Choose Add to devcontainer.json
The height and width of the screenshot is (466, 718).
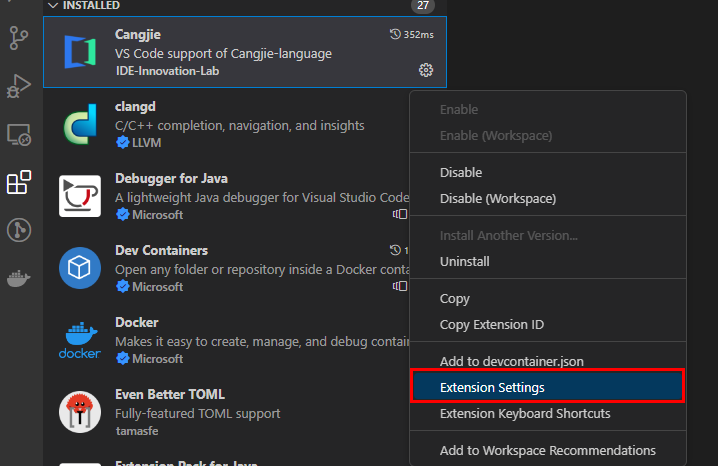coord(511,361)
